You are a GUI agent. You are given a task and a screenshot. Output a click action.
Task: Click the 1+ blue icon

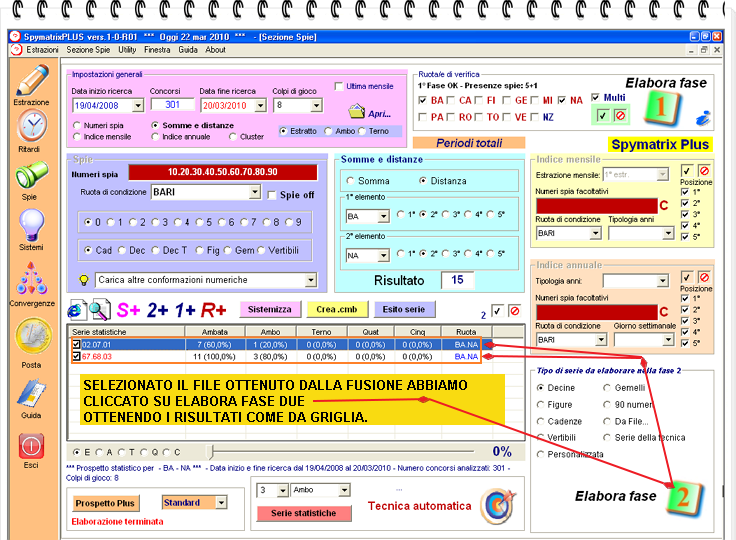point(185,310)
